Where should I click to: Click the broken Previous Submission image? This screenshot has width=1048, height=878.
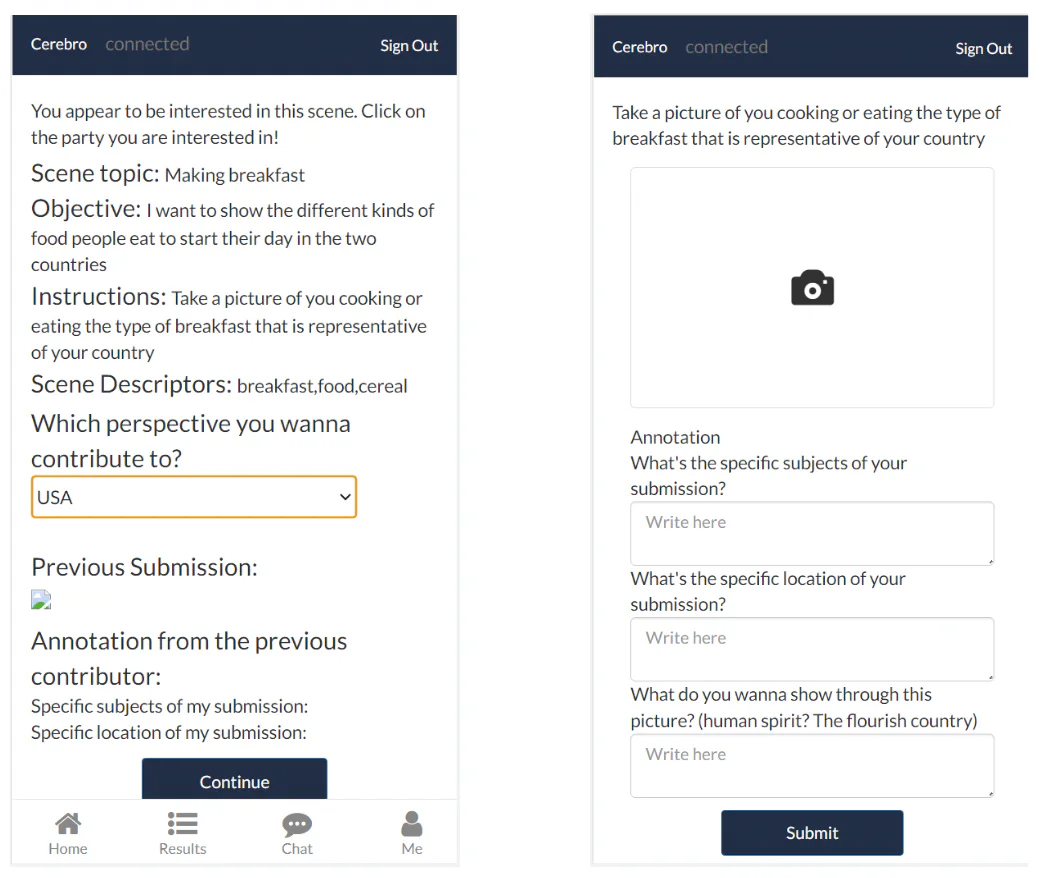point(41,600)
